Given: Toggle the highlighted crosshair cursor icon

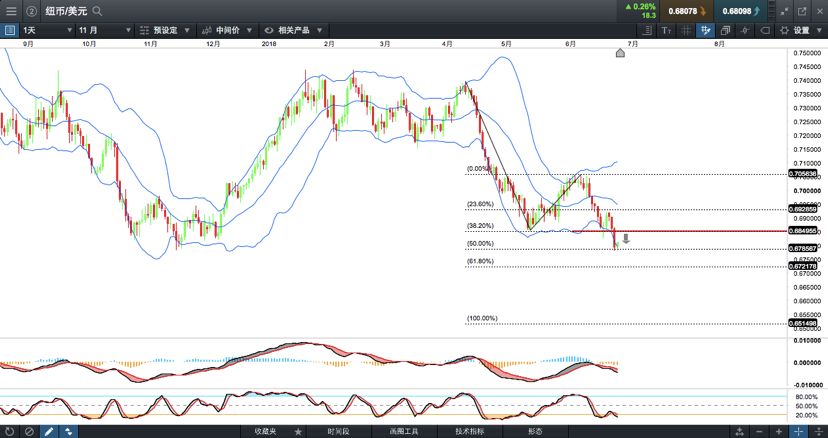Looking at the screenshot, I should (798, 432).
